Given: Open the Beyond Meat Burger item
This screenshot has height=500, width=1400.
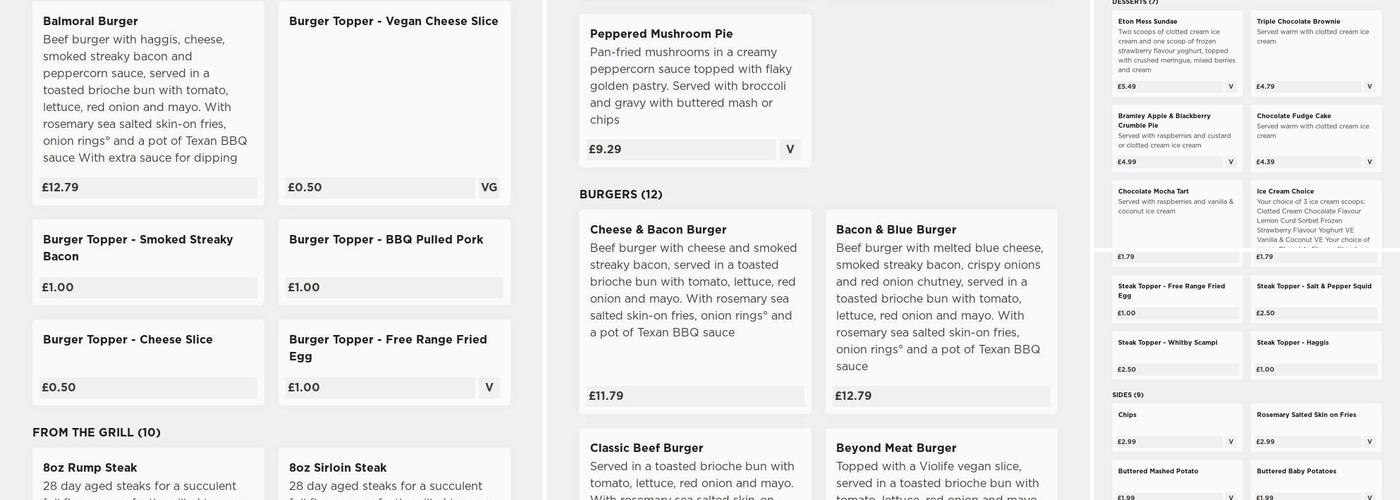Looking at the screenshot, I should coord(896,448).
